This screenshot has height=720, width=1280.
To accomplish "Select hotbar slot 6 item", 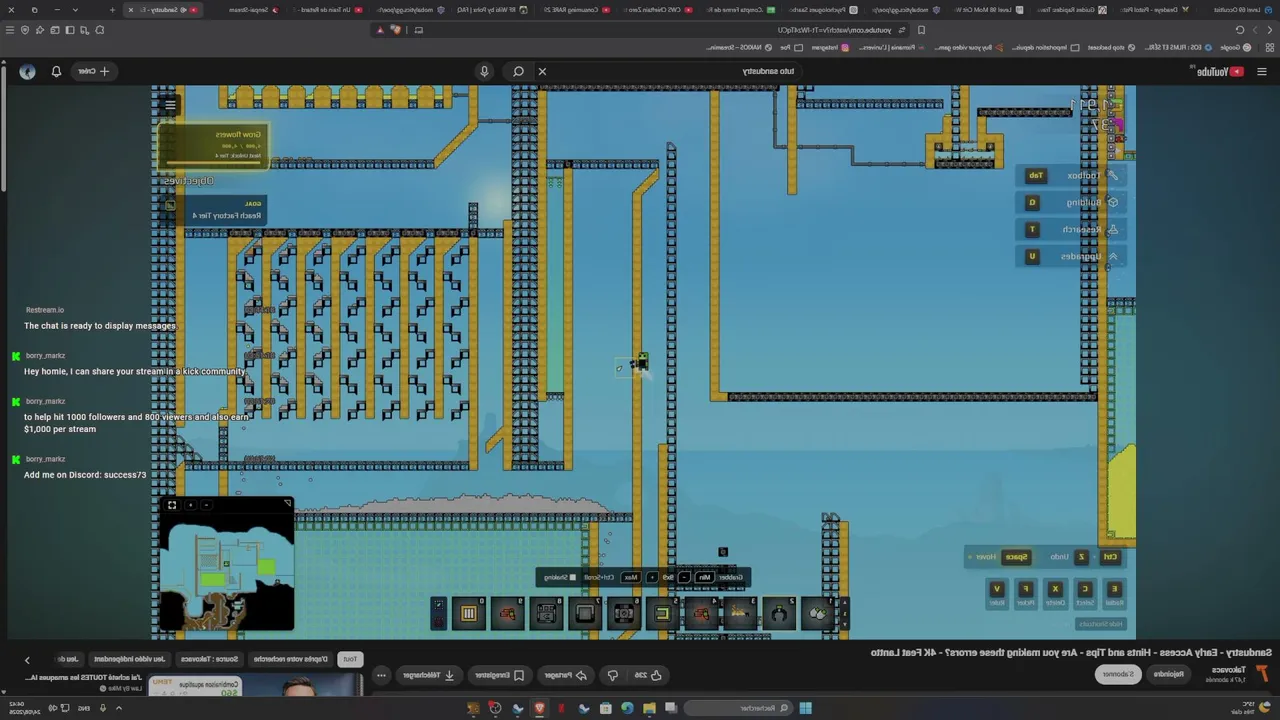I will 624,613.
